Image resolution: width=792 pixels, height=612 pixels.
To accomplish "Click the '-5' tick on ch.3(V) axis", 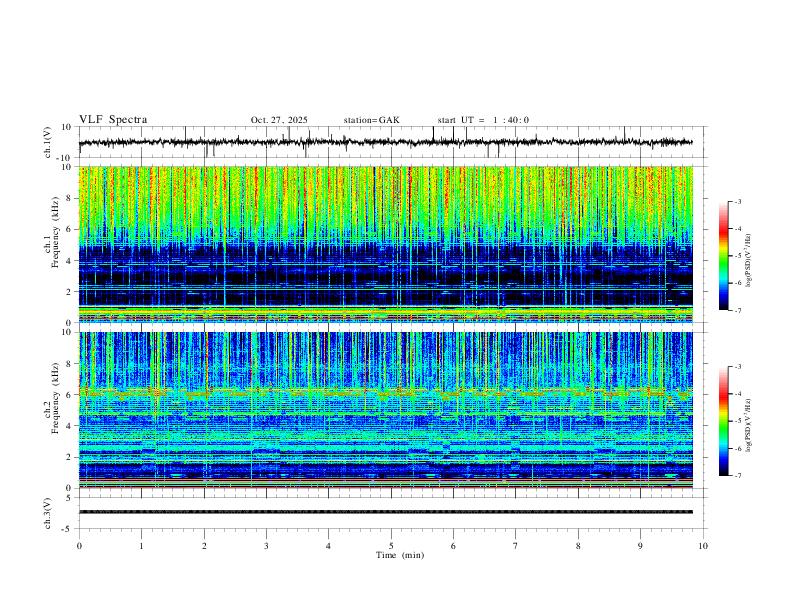I will (68, 529).
